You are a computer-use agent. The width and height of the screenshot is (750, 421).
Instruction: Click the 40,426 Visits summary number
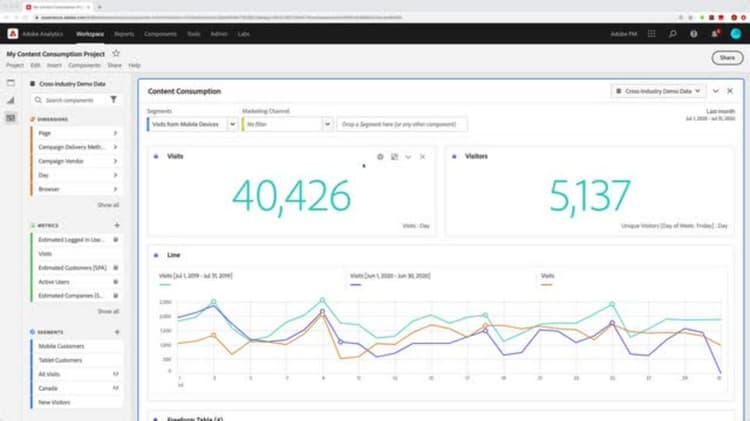[x=291, y=196]
